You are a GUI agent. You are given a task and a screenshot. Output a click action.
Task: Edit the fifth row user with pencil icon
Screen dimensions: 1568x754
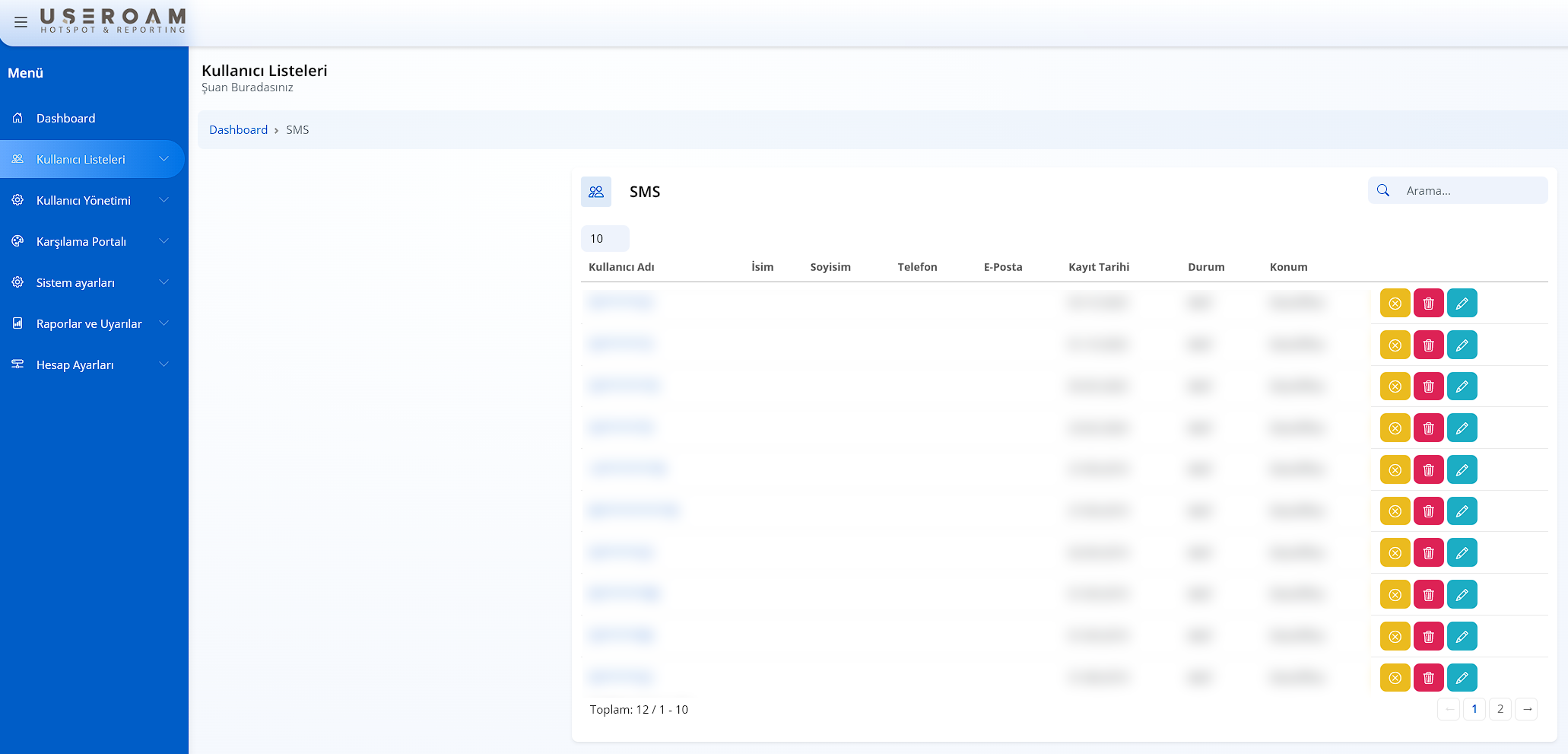pyautogui.click(x=1462, y=470)
